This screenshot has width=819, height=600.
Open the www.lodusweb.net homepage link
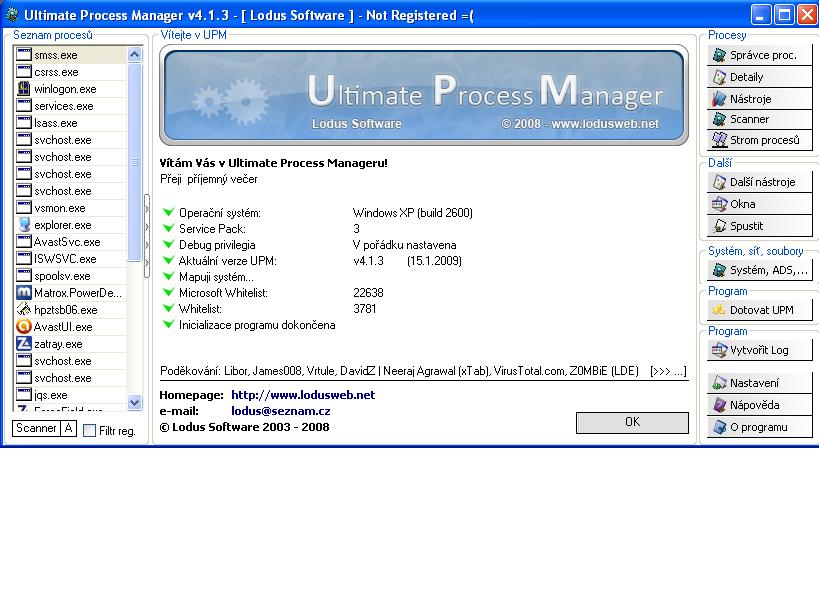click(x=303, y=395)
